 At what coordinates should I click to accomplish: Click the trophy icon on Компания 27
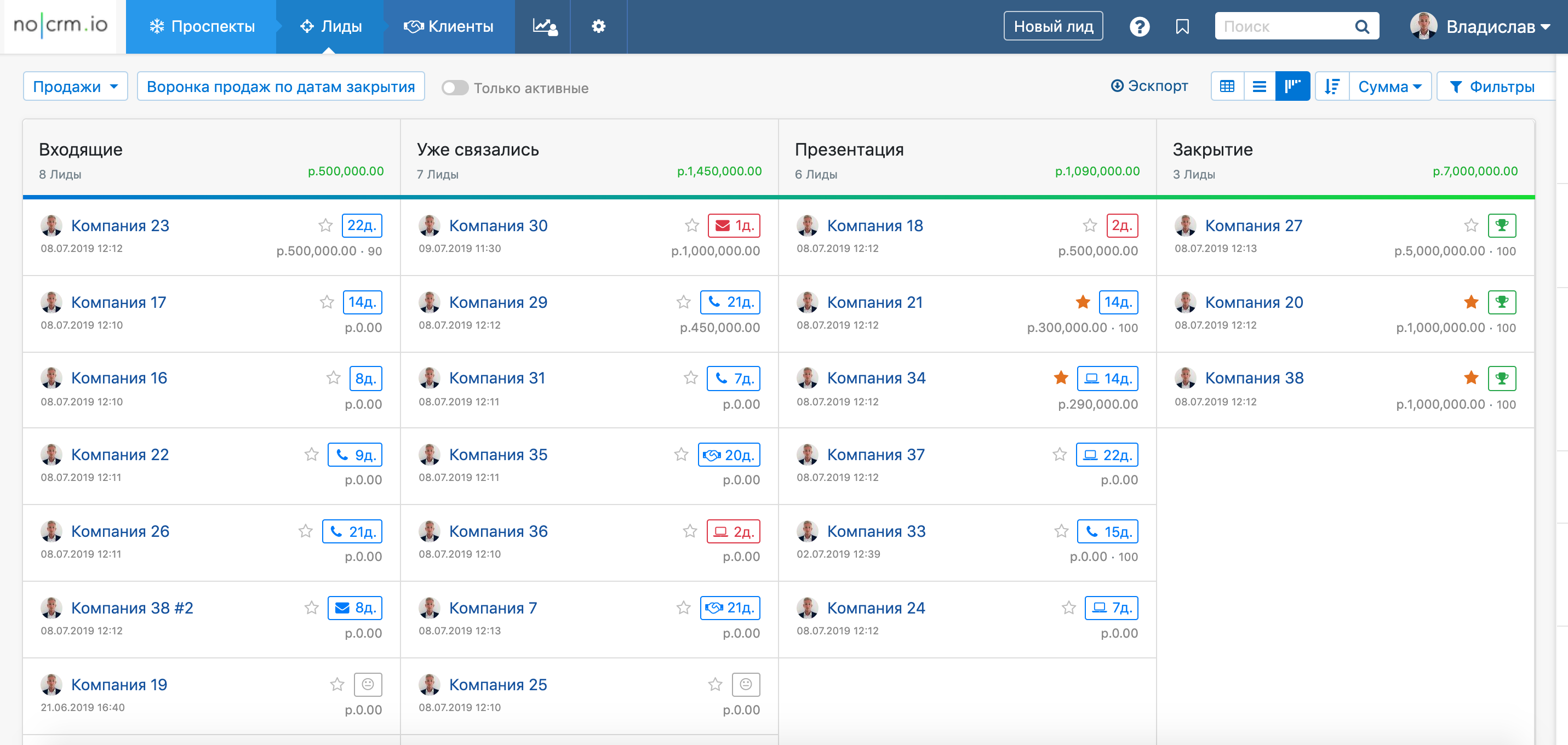[1501, 226]
